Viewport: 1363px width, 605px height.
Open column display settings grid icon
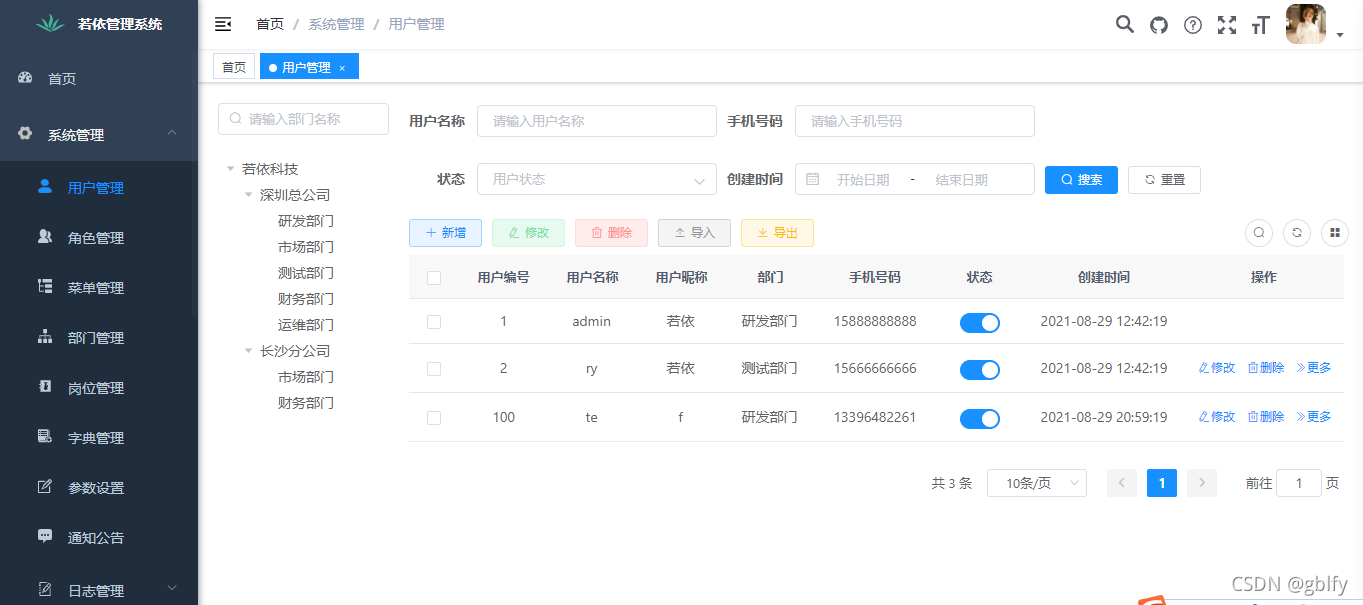1335,233
